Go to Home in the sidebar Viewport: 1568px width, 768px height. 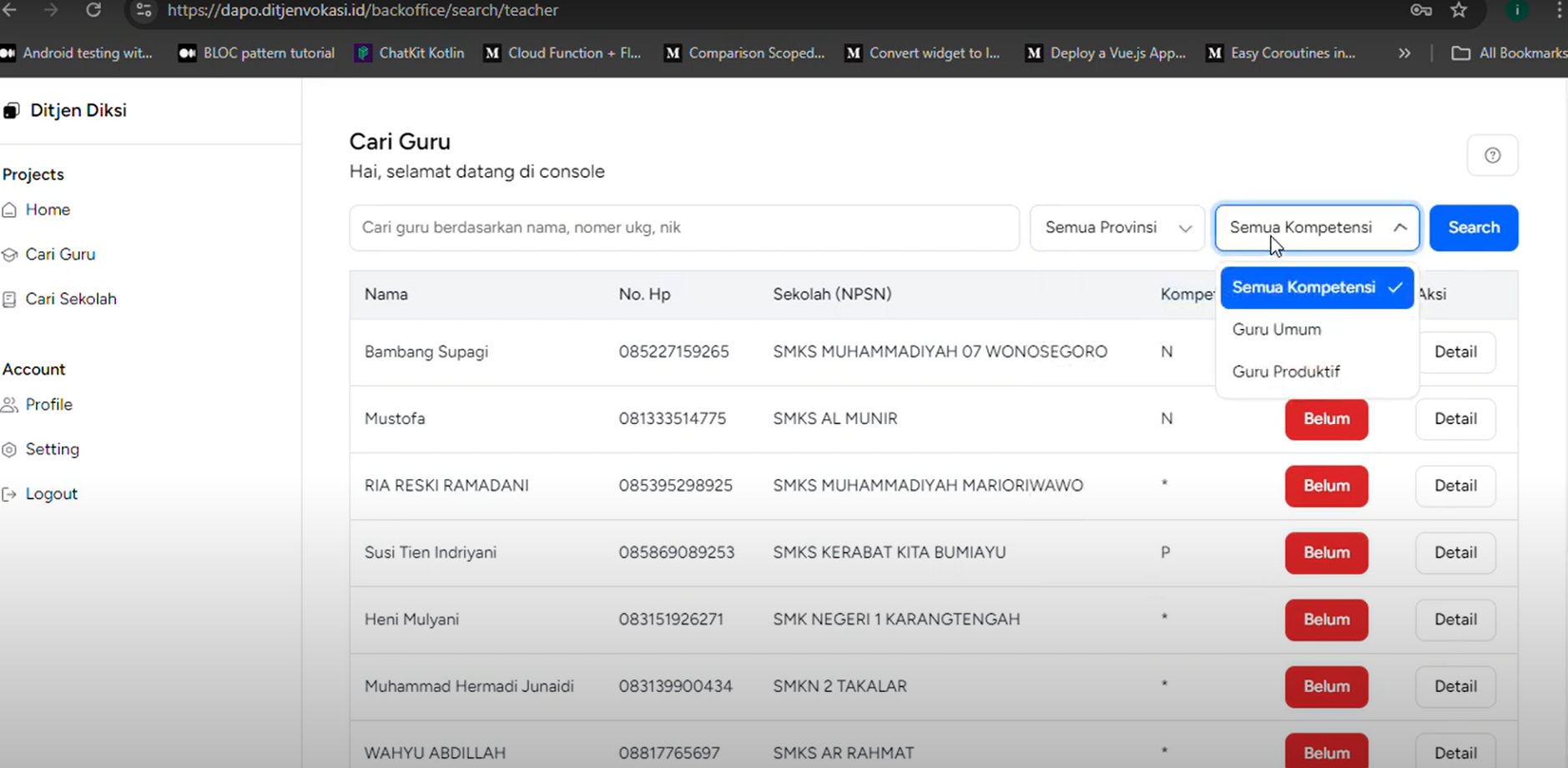(x=48, y=210)
